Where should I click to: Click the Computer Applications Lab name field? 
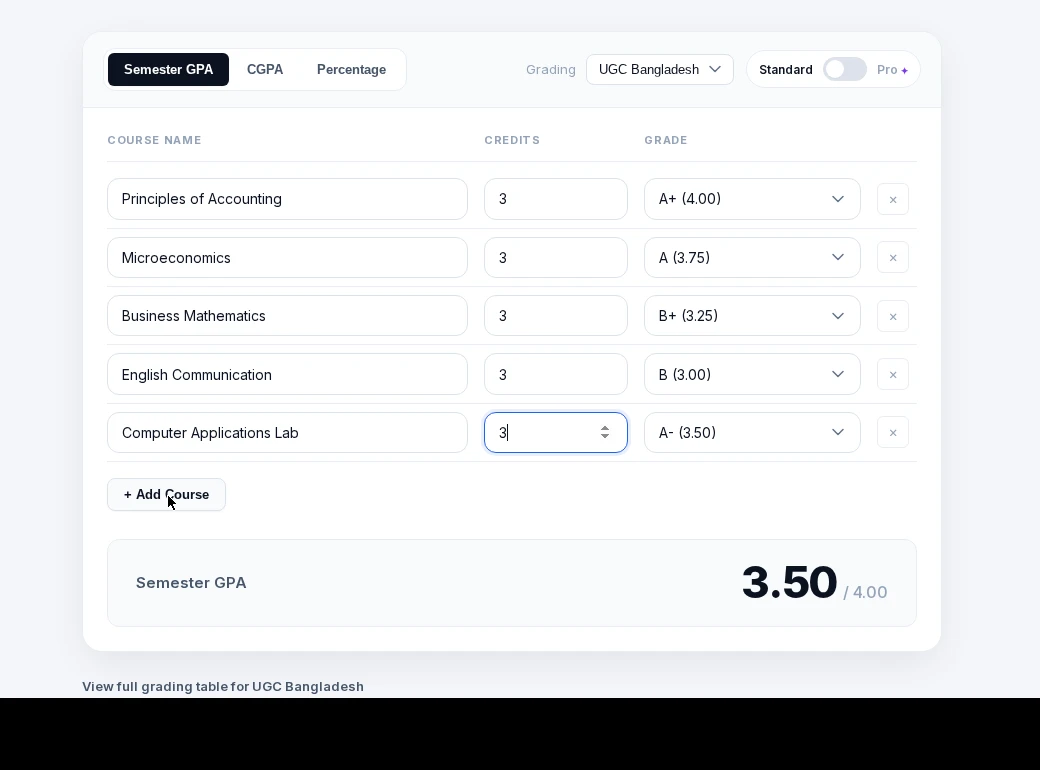click(x=287, y=432)
